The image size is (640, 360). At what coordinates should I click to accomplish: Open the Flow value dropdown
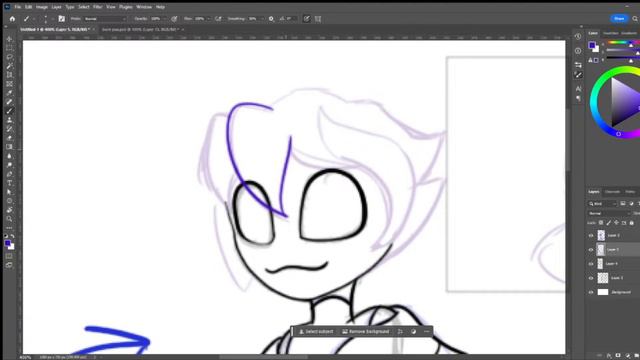[x=208, y=19]
